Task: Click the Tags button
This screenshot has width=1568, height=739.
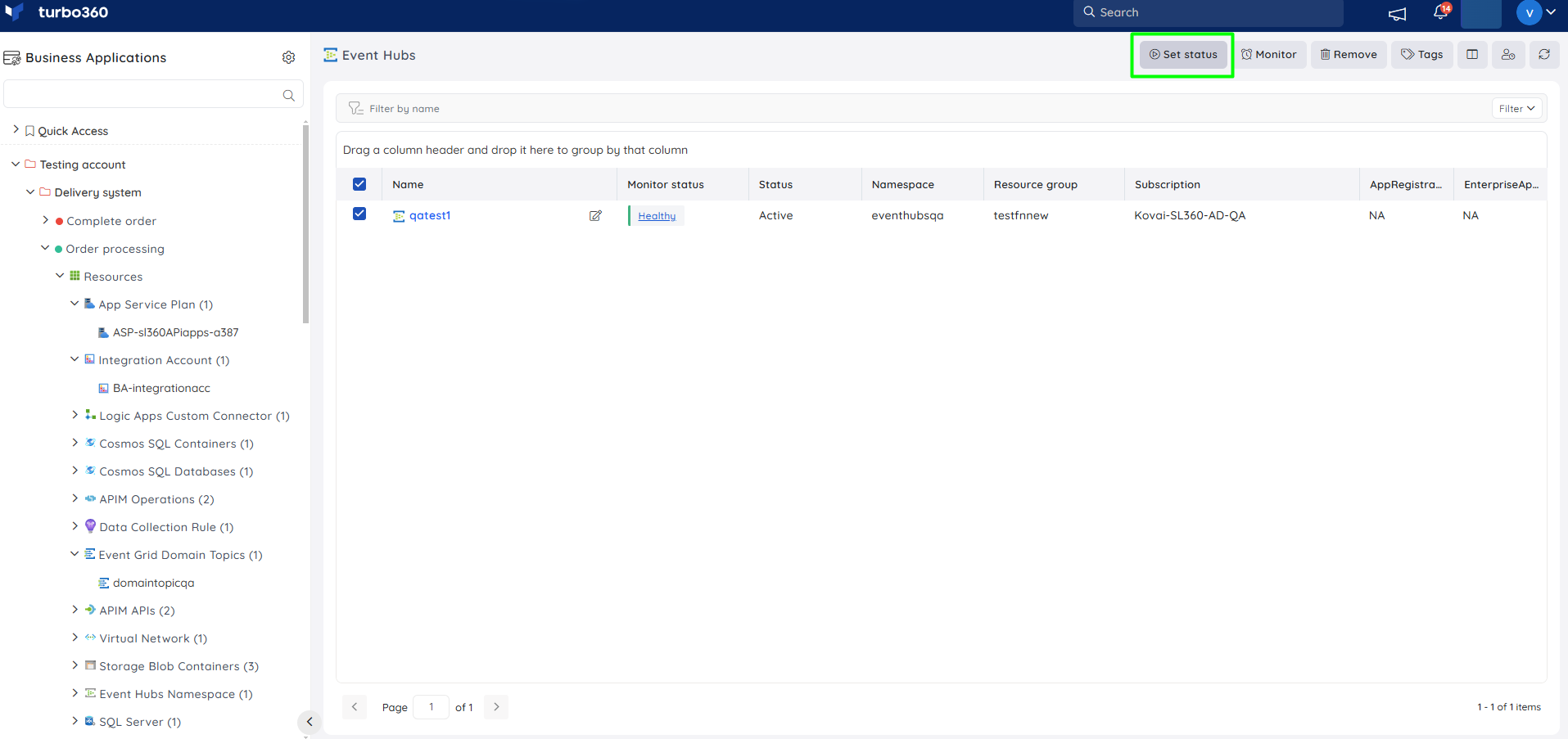Action: click(1422, 55)
